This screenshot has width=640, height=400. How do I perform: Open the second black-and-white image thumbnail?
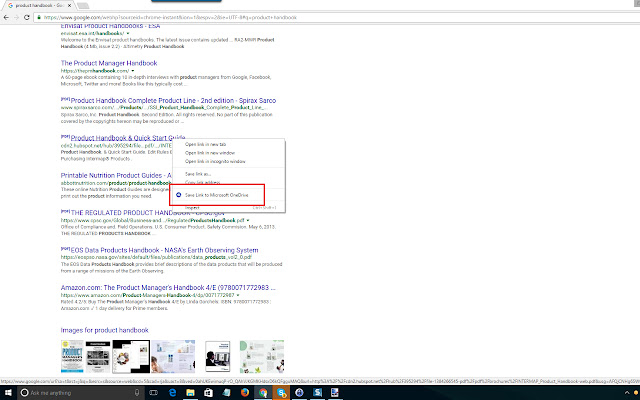point(98,356)
